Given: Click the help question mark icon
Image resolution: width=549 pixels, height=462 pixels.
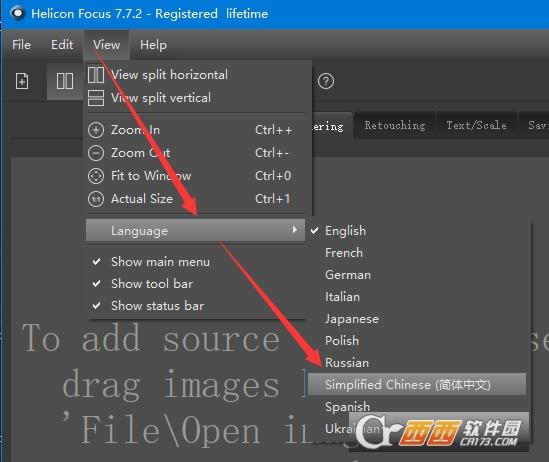Looking at the screenshot, I should (326, 81).
